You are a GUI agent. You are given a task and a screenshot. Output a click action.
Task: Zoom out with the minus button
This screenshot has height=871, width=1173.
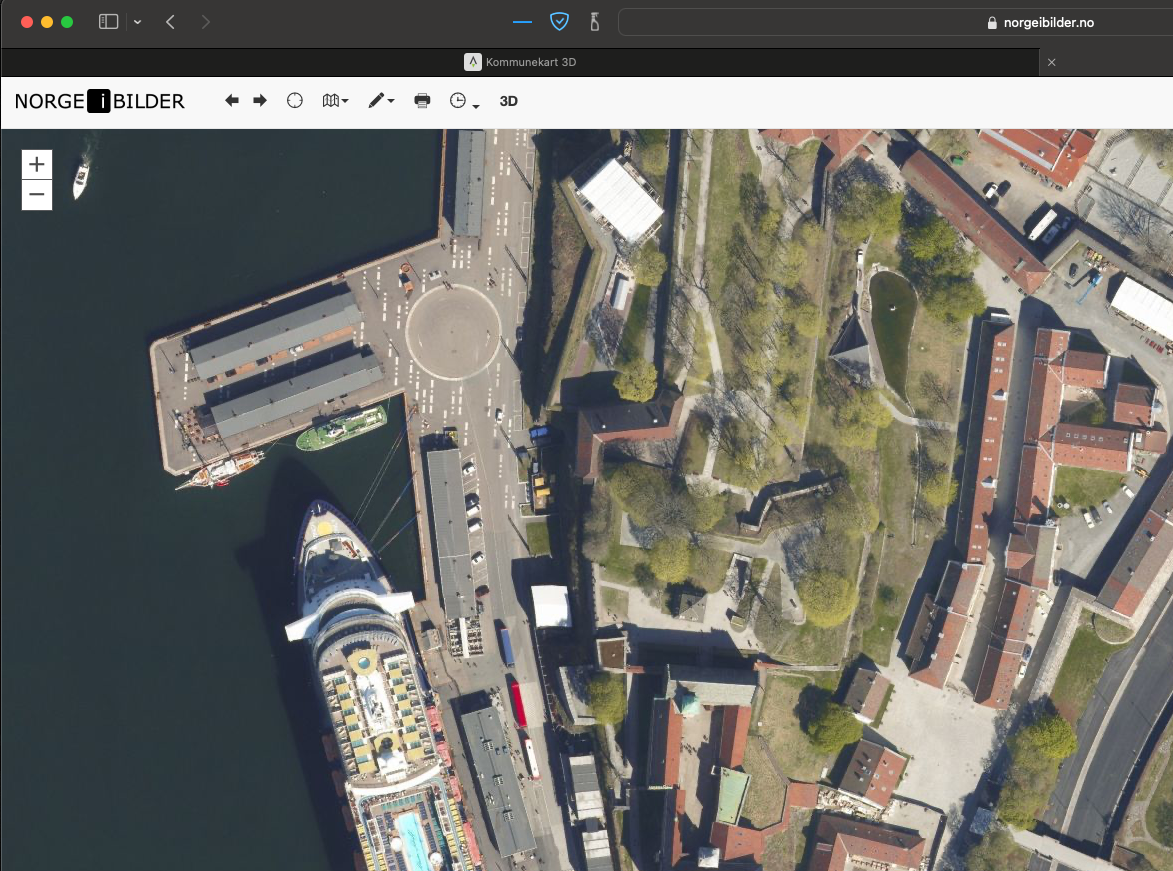click(x=36, y=195)
